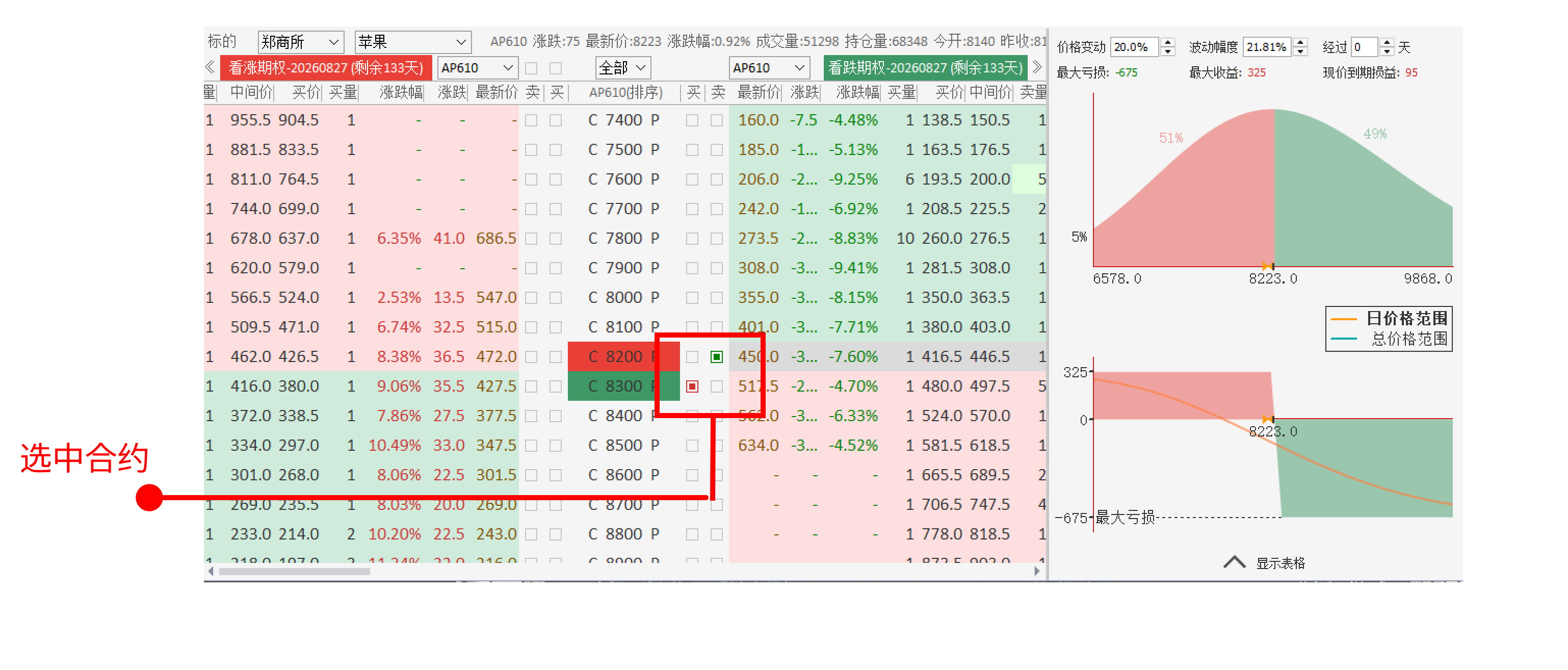Select the 看跌期权-20260827 put tab
1568x670 pixels.
(x=925, y=68)
